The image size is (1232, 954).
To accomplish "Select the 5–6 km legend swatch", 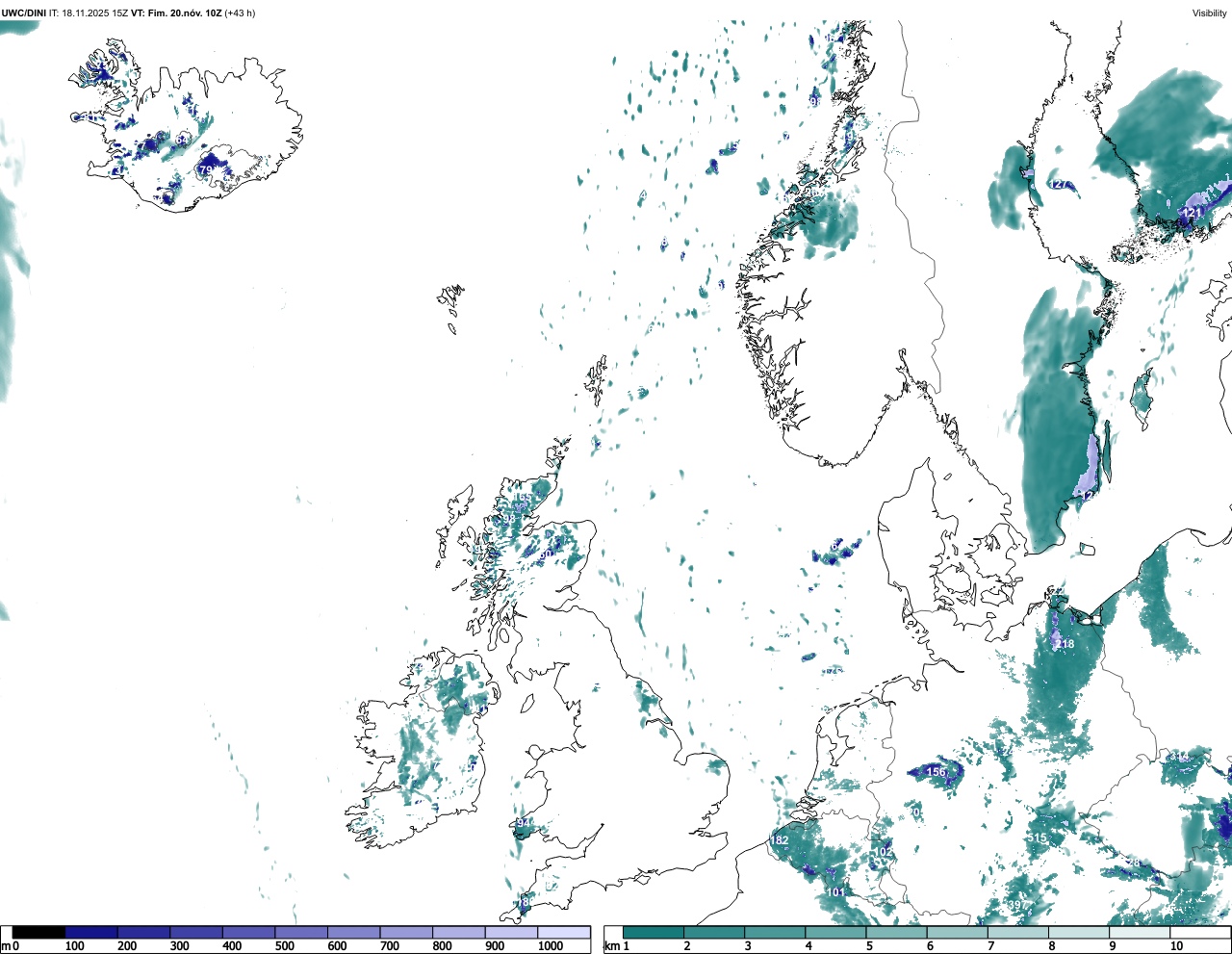I will click(896, 933).
